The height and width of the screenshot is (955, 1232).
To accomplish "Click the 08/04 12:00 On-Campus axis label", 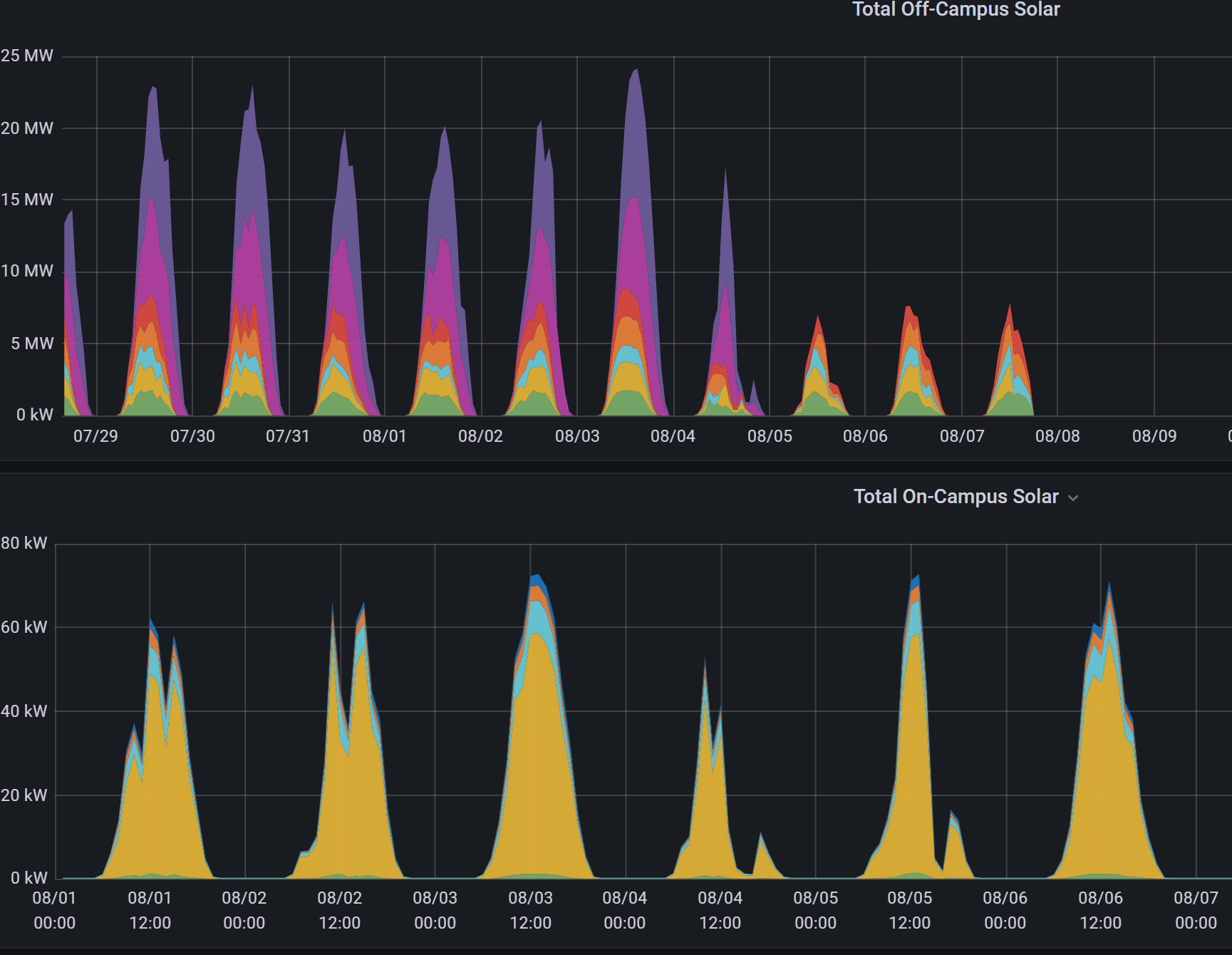I will pos(720,910).
